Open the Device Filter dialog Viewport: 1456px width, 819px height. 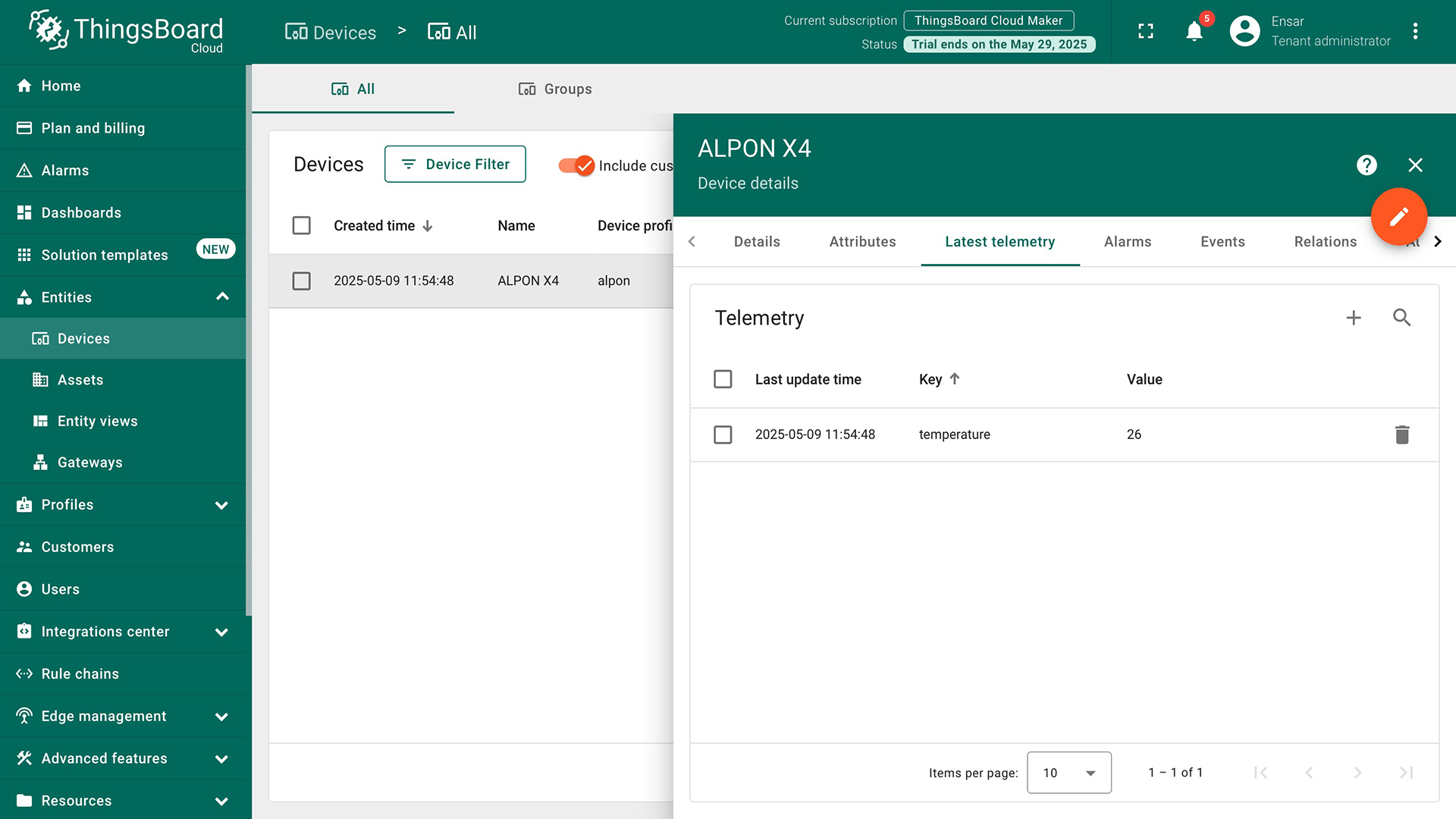tap(455, 164)
